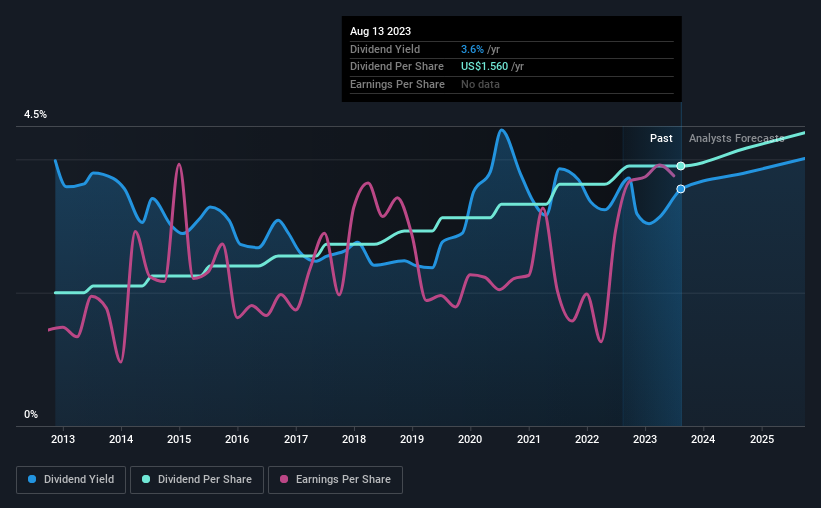Click the 0% y-axis label
The height and width of the screenshot is (508, 821).
click(x=31, y=415)
